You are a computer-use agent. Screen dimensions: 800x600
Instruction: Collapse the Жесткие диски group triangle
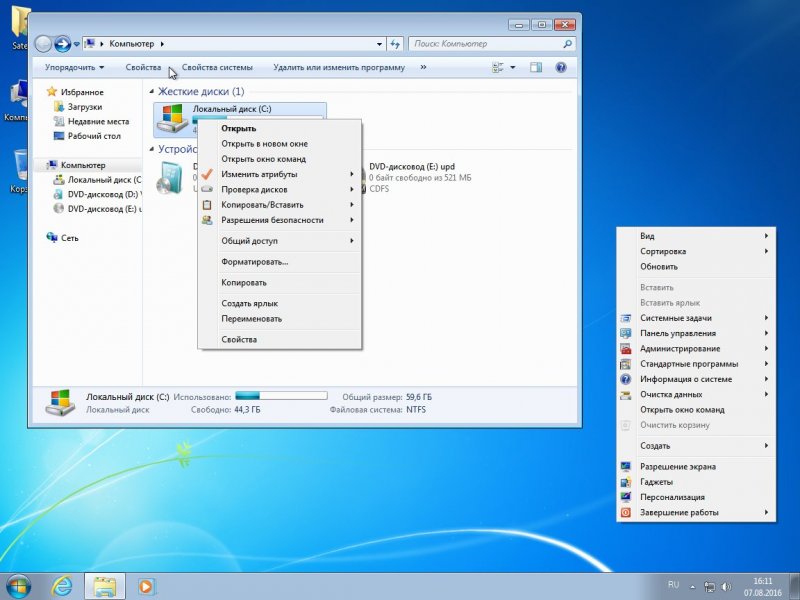[152, 92]
